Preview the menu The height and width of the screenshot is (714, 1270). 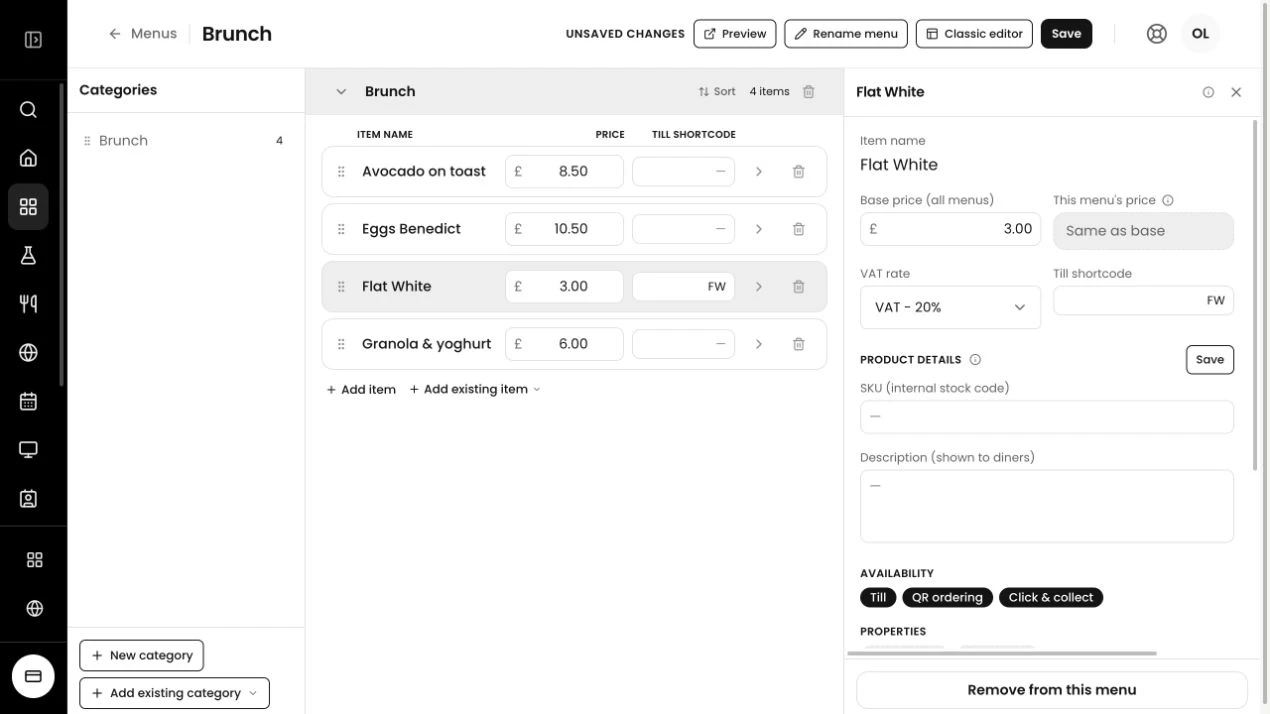(735, 34)
